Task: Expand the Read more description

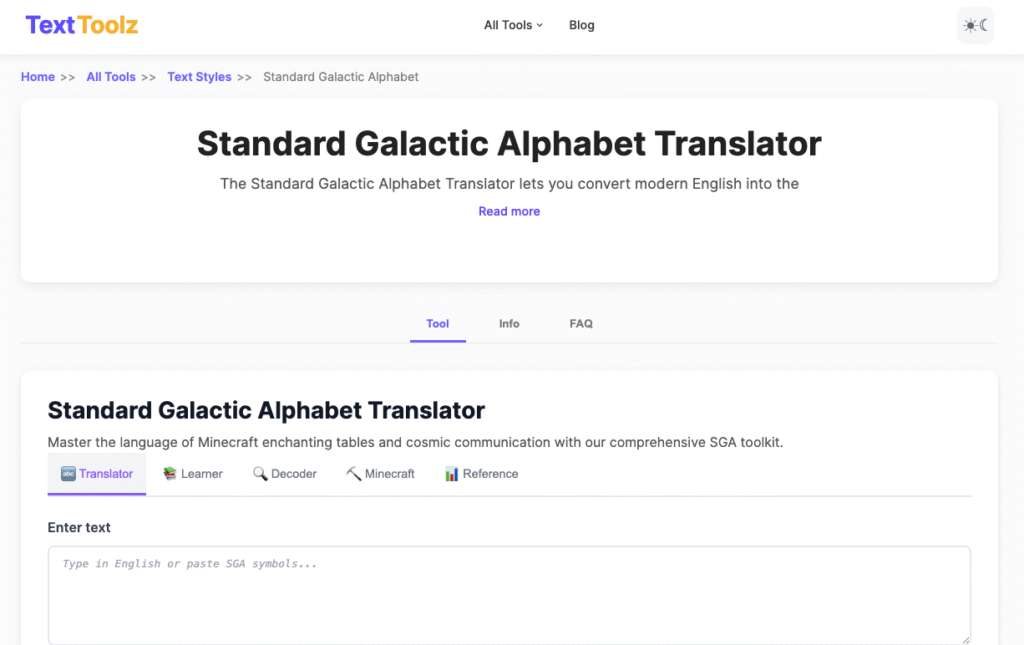Action: tap(509, 211)
